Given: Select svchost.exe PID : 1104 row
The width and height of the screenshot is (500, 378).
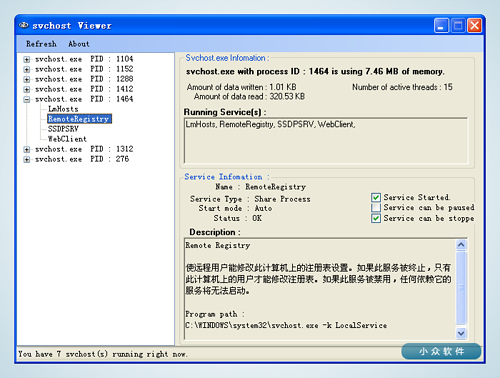Looking at the screenshot, I should (84, 59).
